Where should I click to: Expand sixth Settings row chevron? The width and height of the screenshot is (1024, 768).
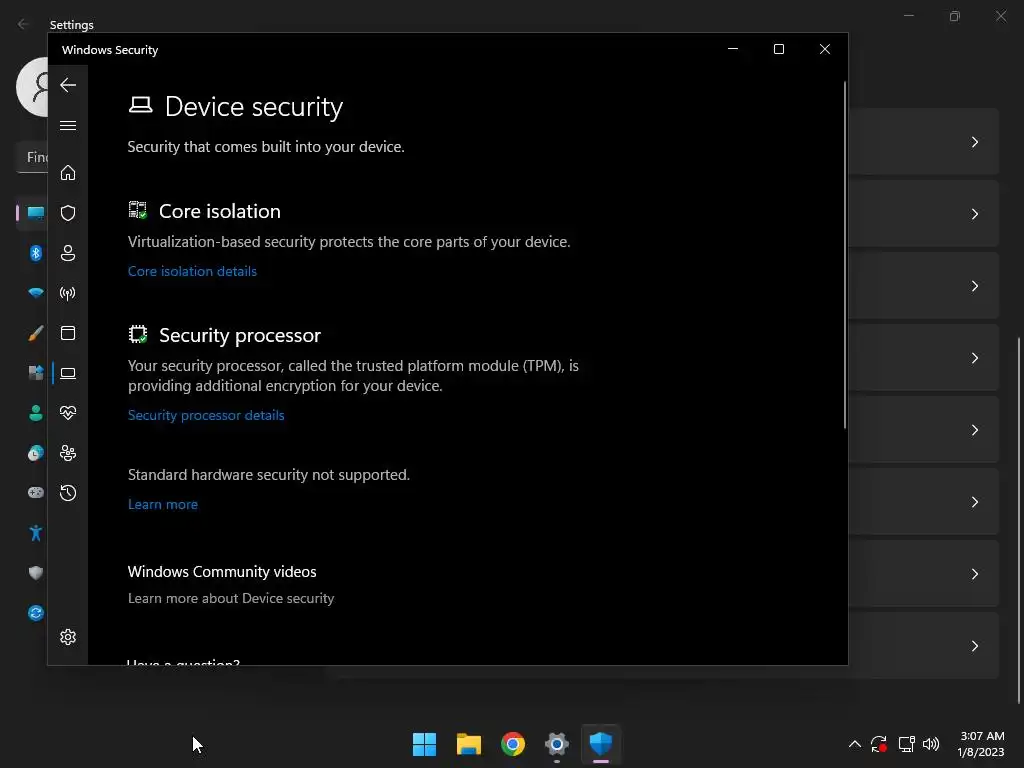974,502
